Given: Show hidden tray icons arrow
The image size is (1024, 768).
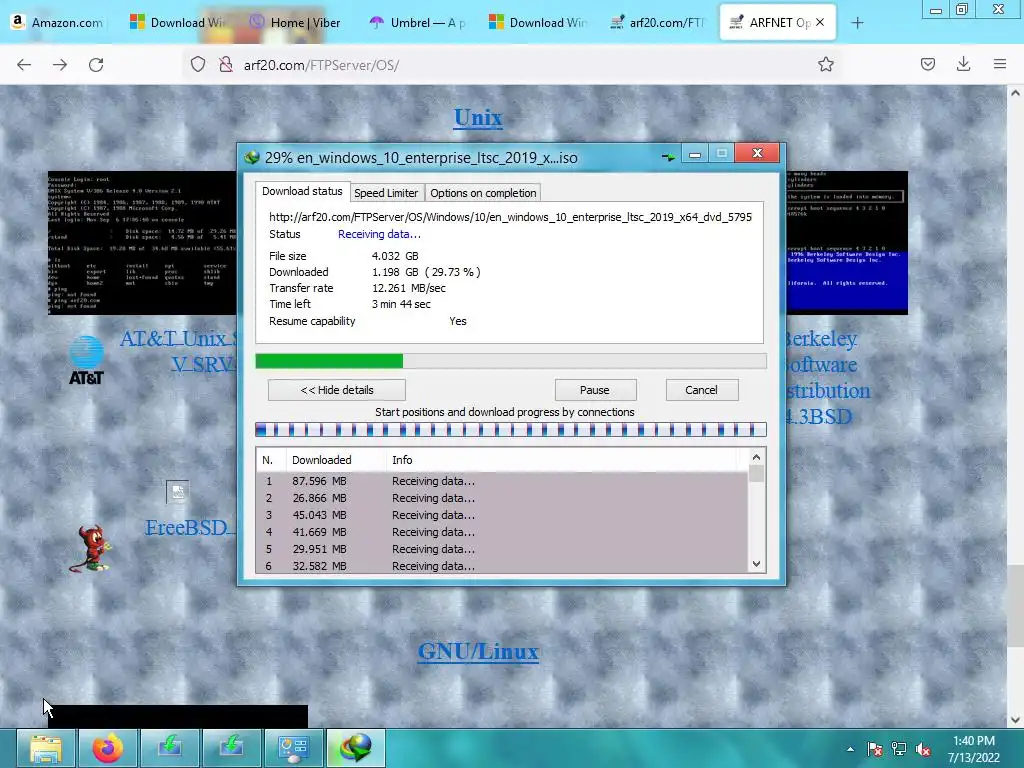Looking at the screenshot, I should coord(850,749).
